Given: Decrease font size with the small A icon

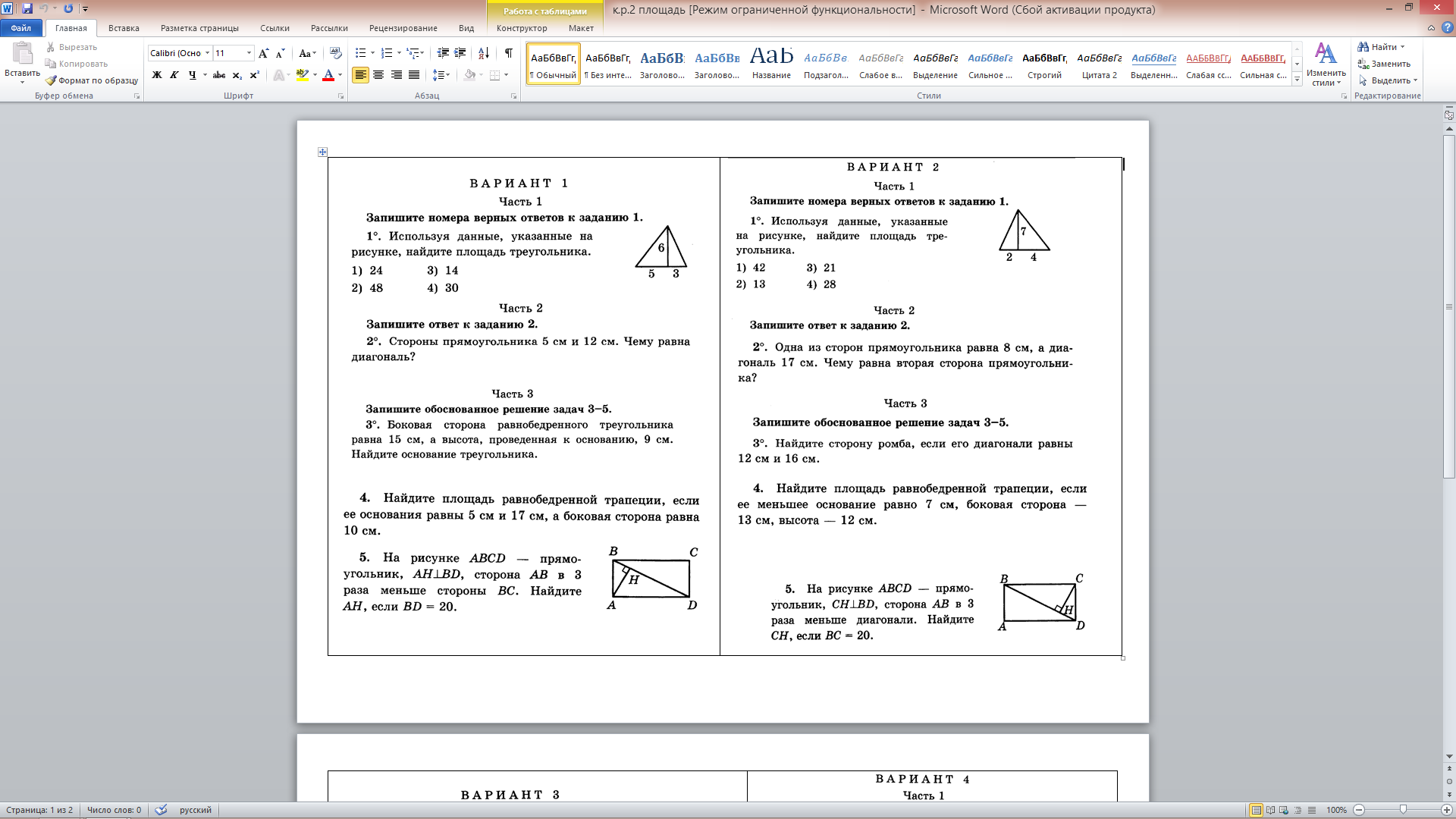Looking at the screenshot, I should pyautogui.click(x=280, y=53).
